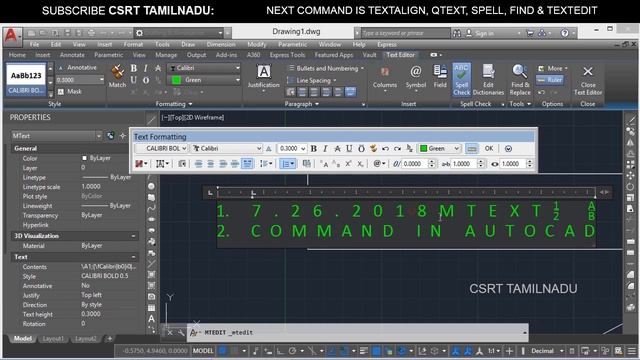Expand the Paragraph panel
The image size is (640, 360).
[x=302, y=104]
